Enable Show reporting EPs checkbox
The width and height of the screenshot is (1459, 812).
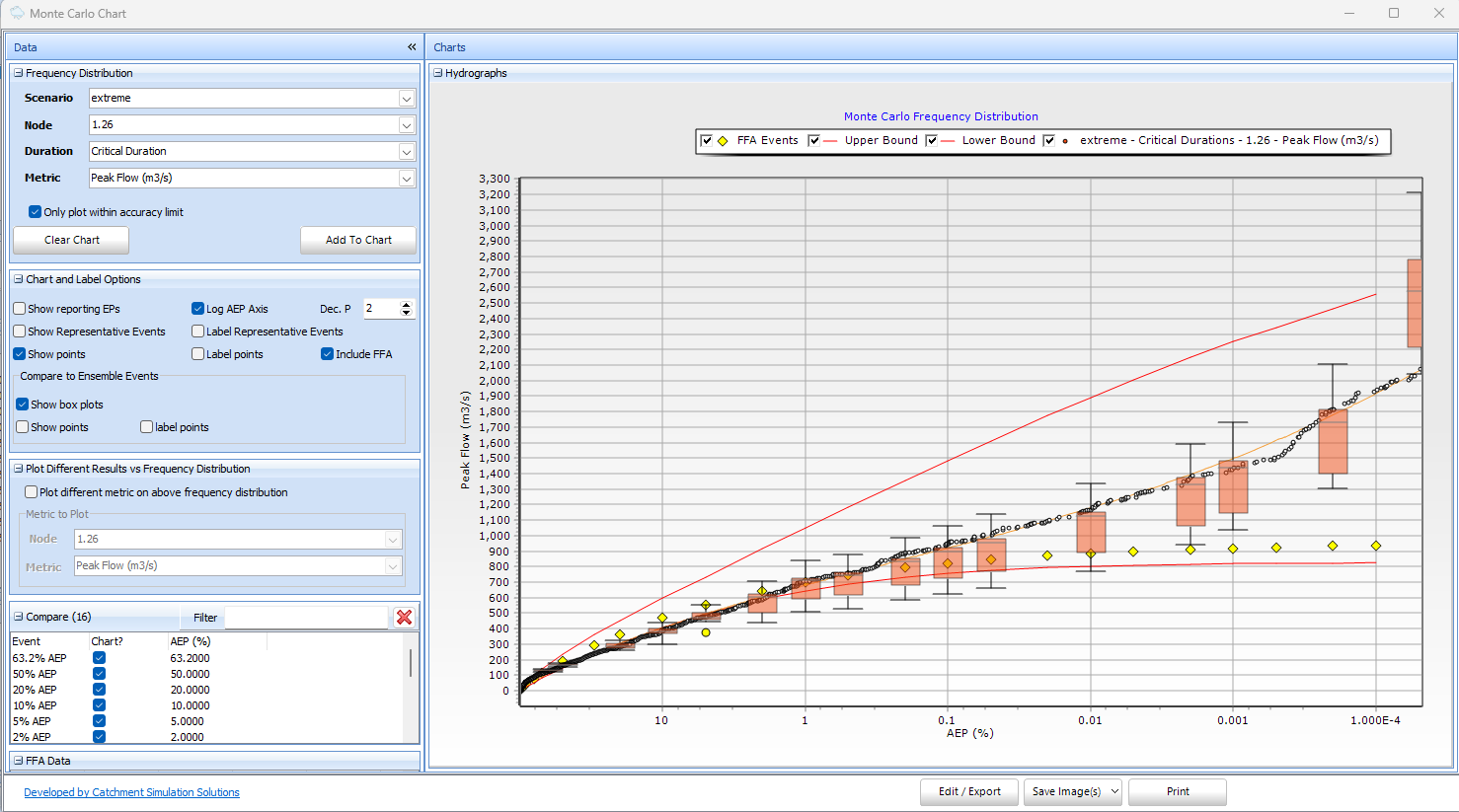20,309
